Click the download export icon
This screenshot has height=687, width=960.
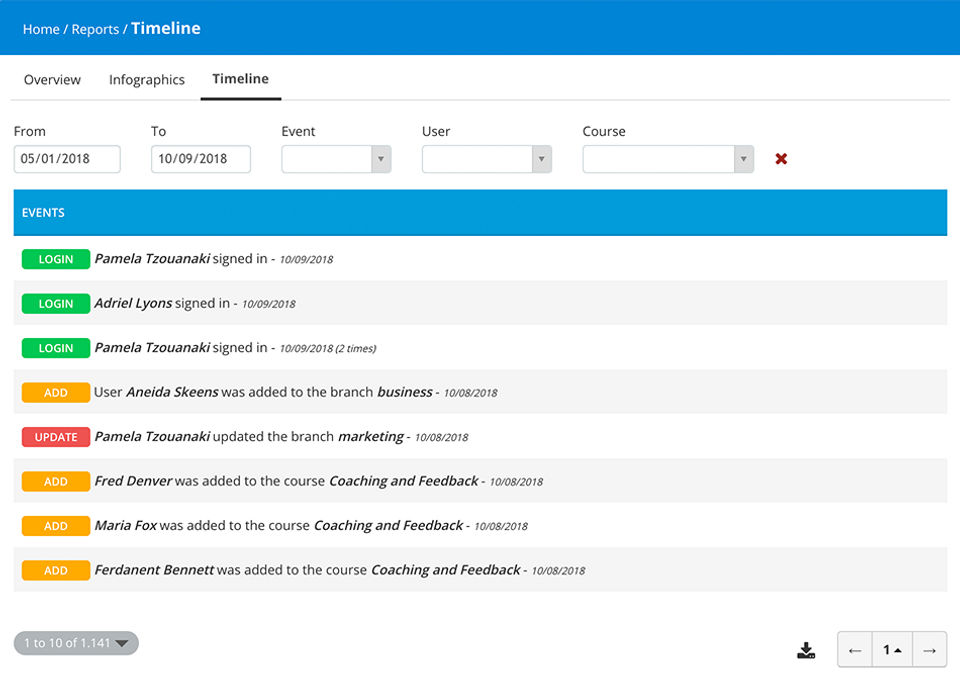(806, 650)
